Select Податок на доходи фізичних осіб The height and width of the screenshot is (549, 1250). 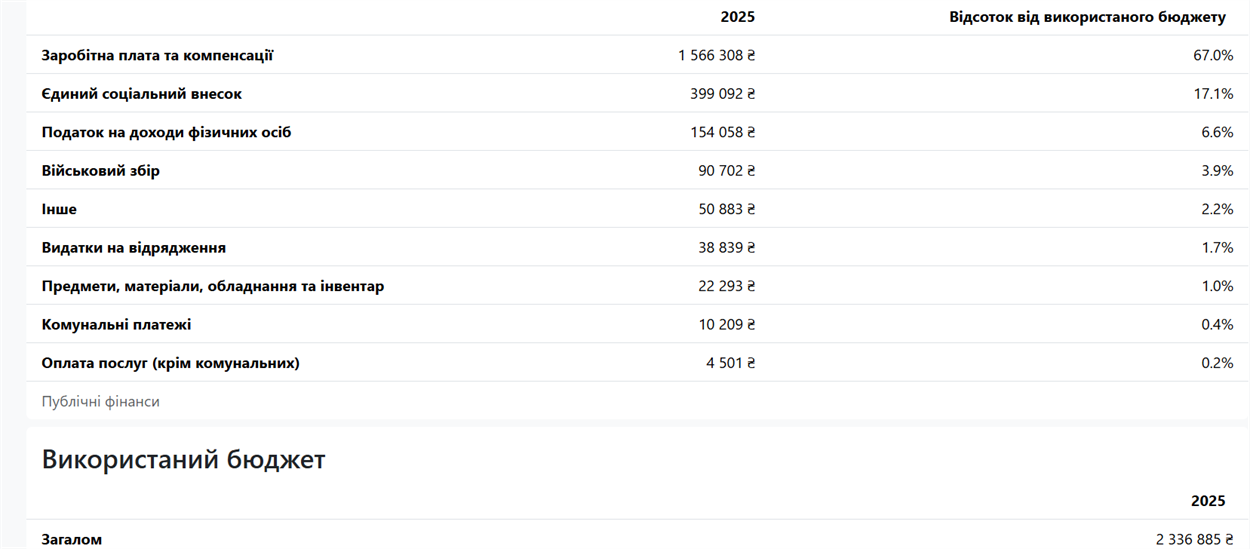166,132
